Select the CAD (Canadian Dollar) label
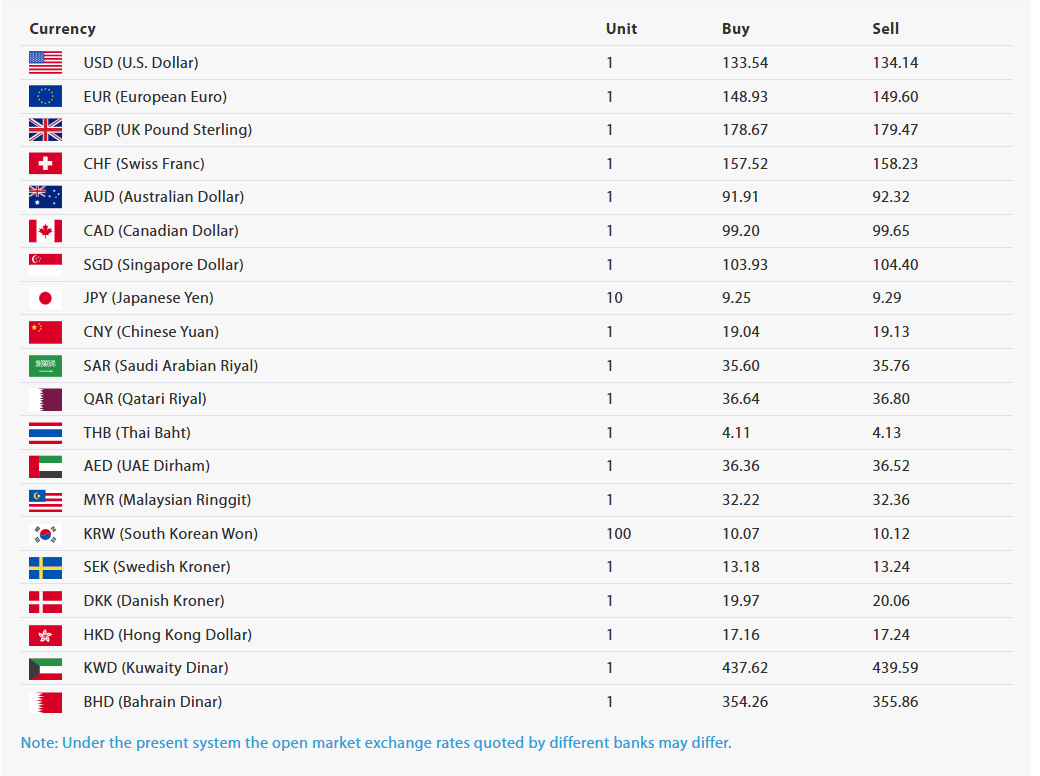 pos(161,231)
